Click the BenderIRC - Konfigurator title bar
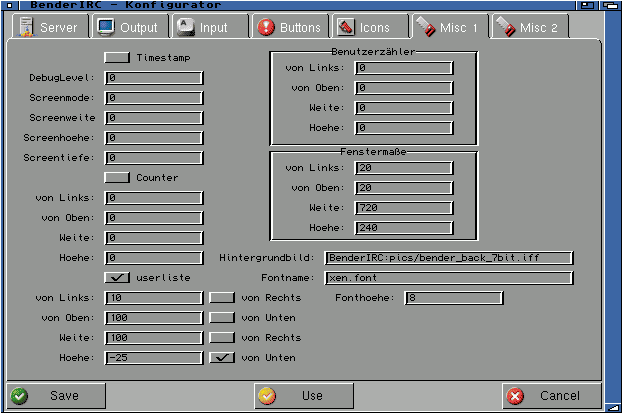Screen dimensions: 622x413 click(298, 5)
